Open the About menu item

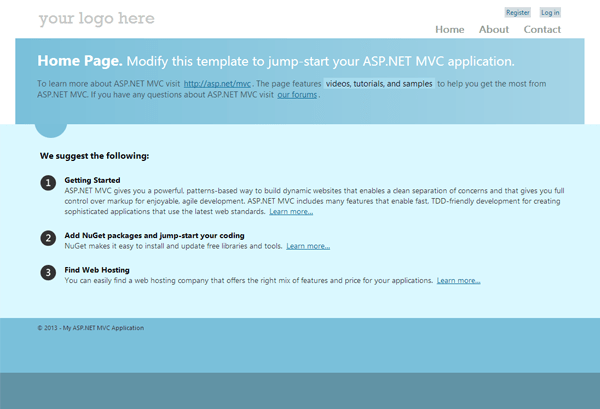click(494, 29)
